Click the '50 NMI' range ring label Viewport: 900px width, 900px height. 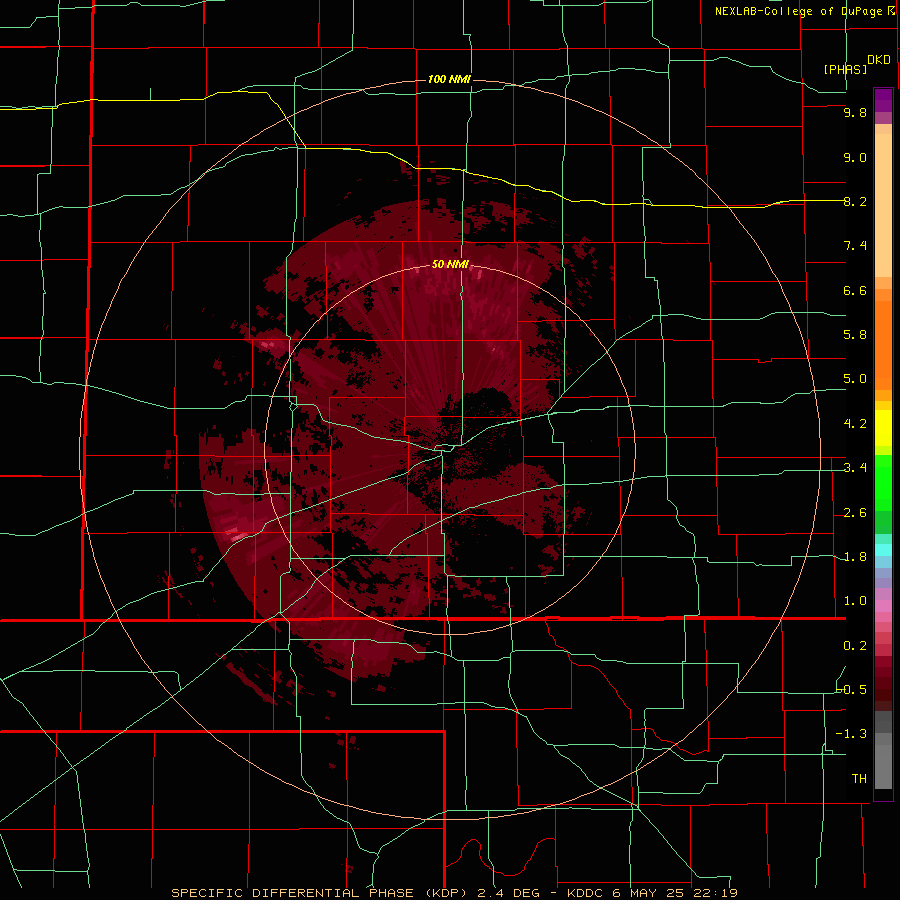pyautogui.click(x=451, y=264)
